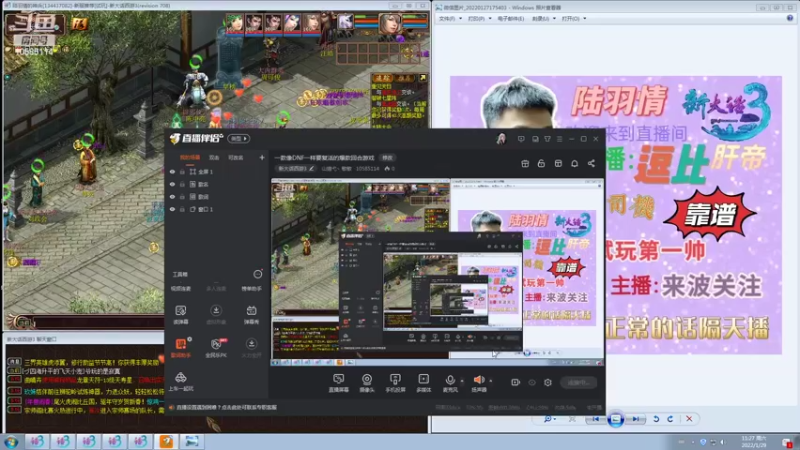The height and width of the screenshot is (450, 800).
Task: Toggle visibility of the third source row
Action: 172,196
